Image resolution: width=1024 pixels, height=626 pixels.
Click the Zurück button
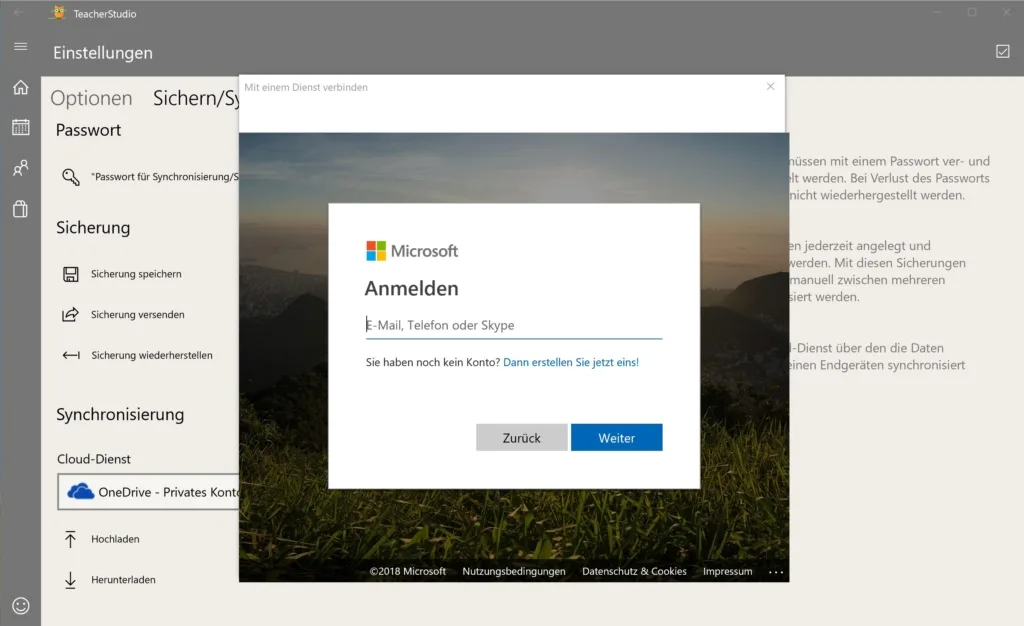(521, 437)
